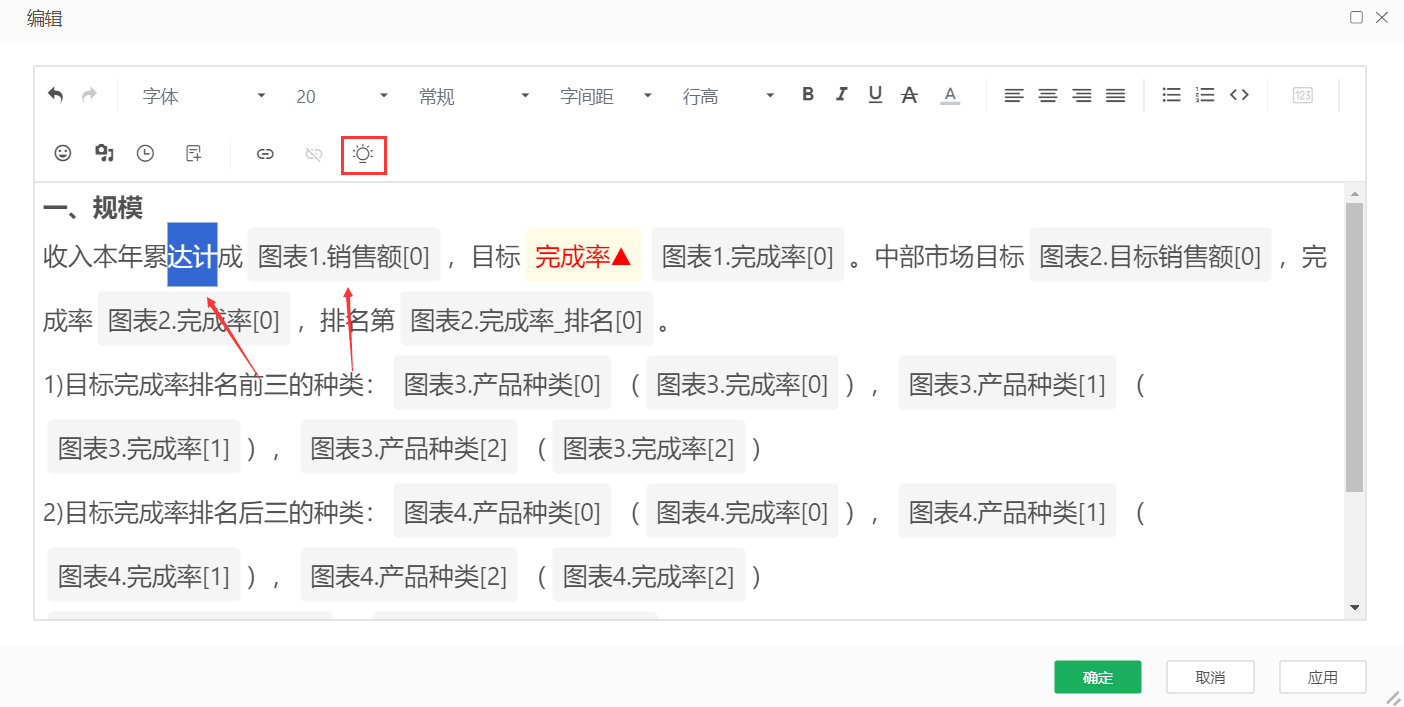Expand the 行高 line height dropdown

tap(728, 96)
